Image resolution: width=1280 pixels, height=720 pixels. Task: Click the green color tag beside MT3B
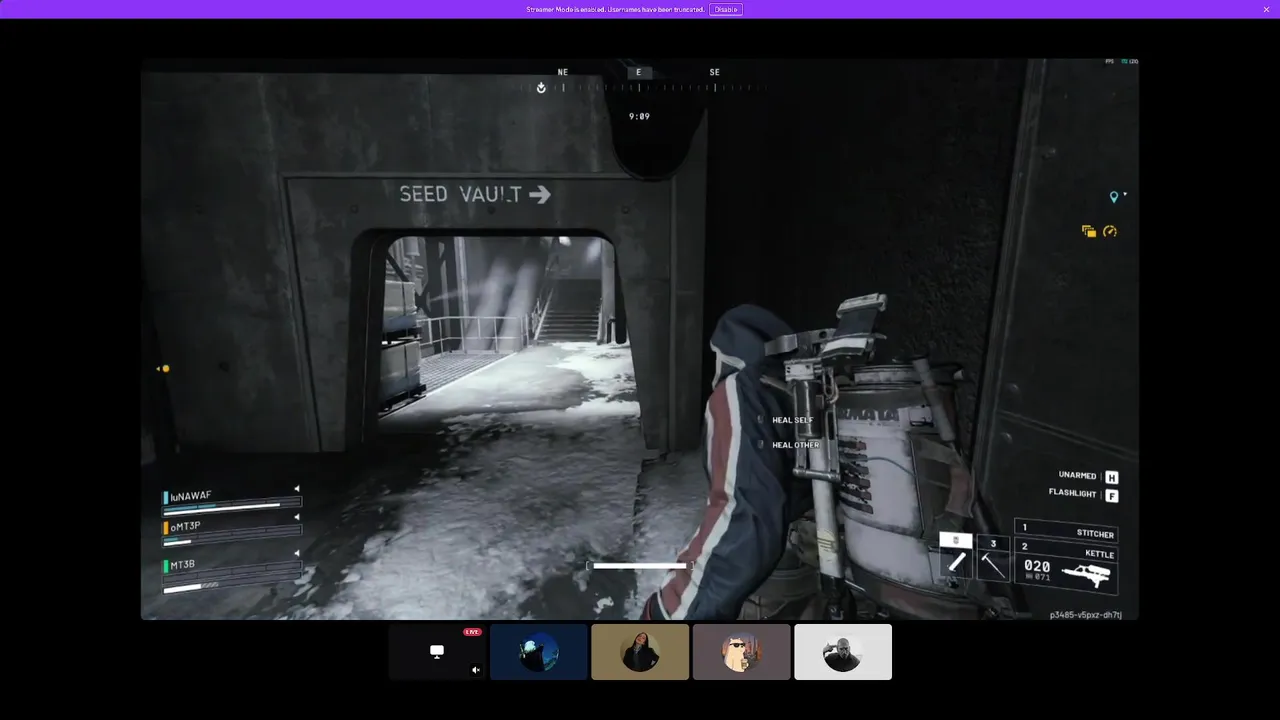click(x=166, y=566)
